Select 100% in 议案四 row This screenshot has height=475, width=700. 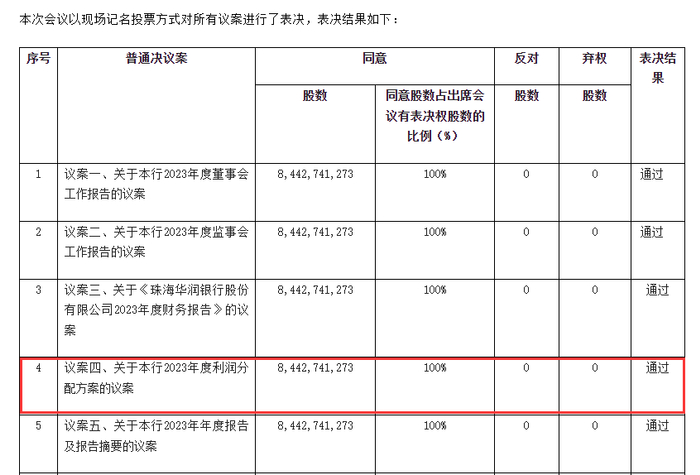point(435,368)
